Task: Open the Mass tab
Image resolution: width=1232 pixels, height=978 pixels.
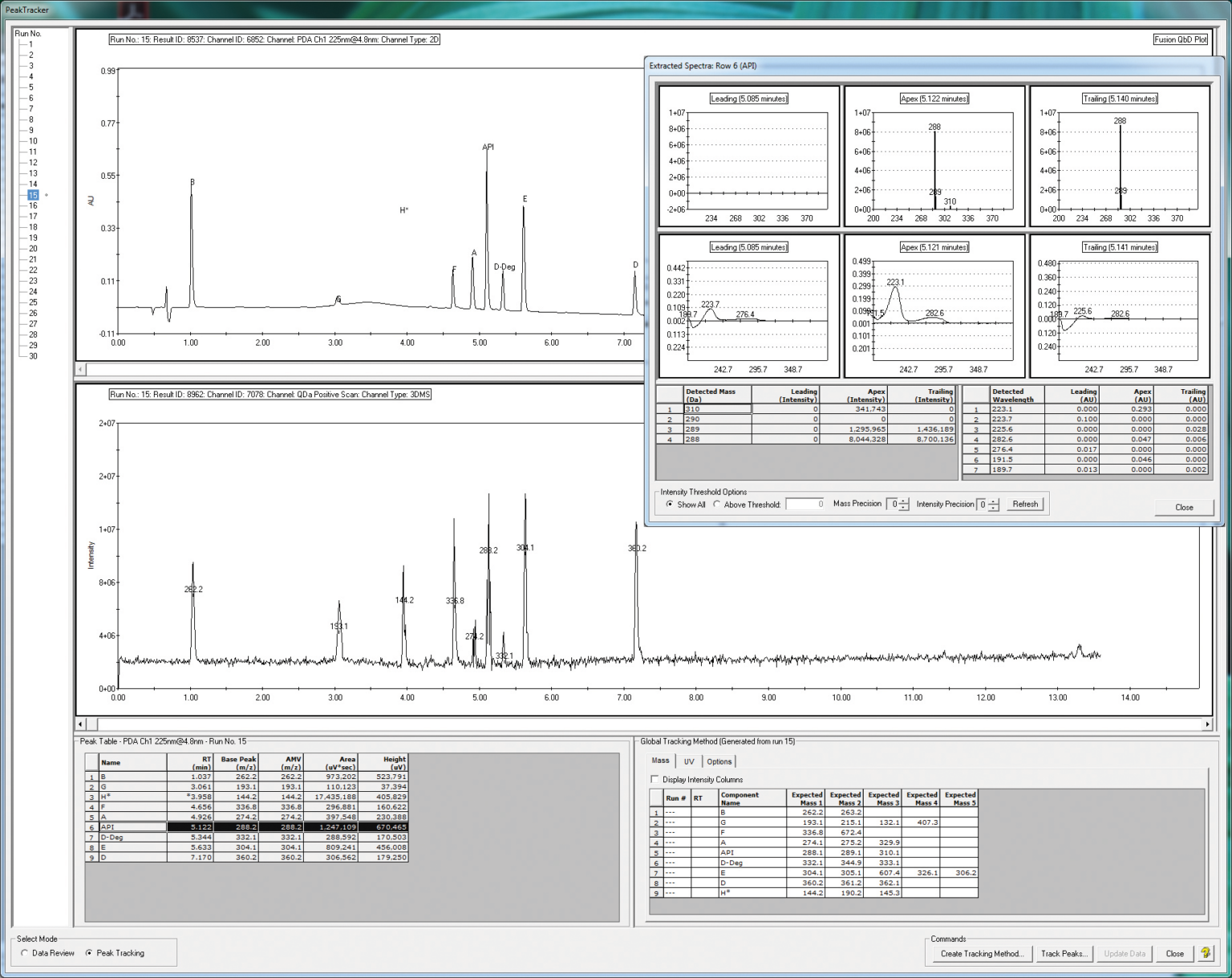Action: point(660,761)
